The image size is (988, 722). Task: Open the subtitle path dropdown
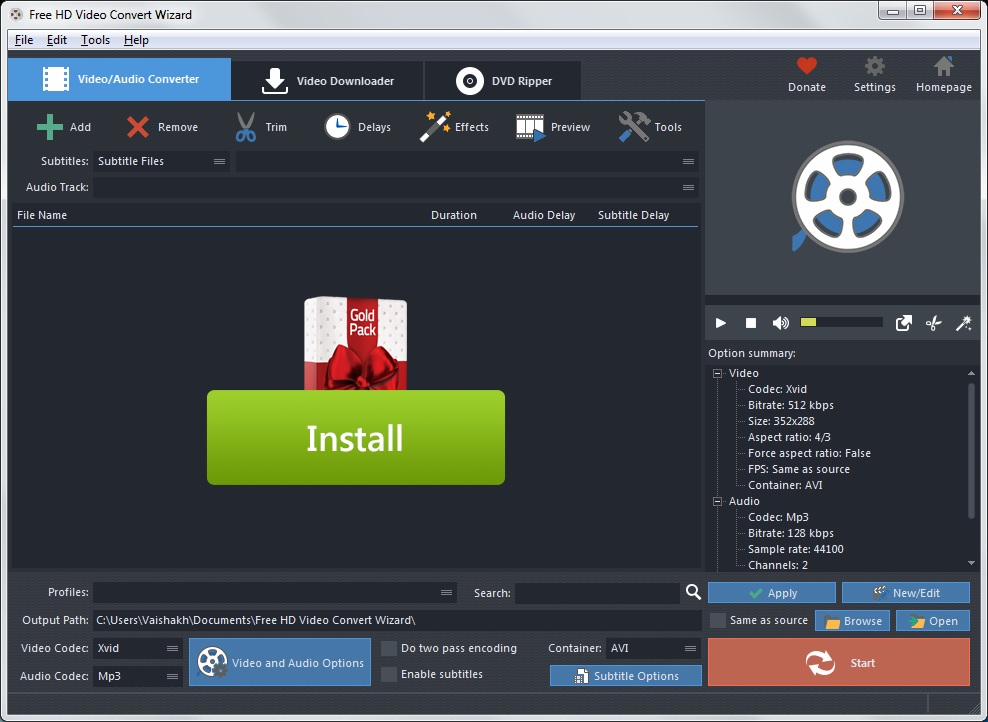[x=467, y=161]
